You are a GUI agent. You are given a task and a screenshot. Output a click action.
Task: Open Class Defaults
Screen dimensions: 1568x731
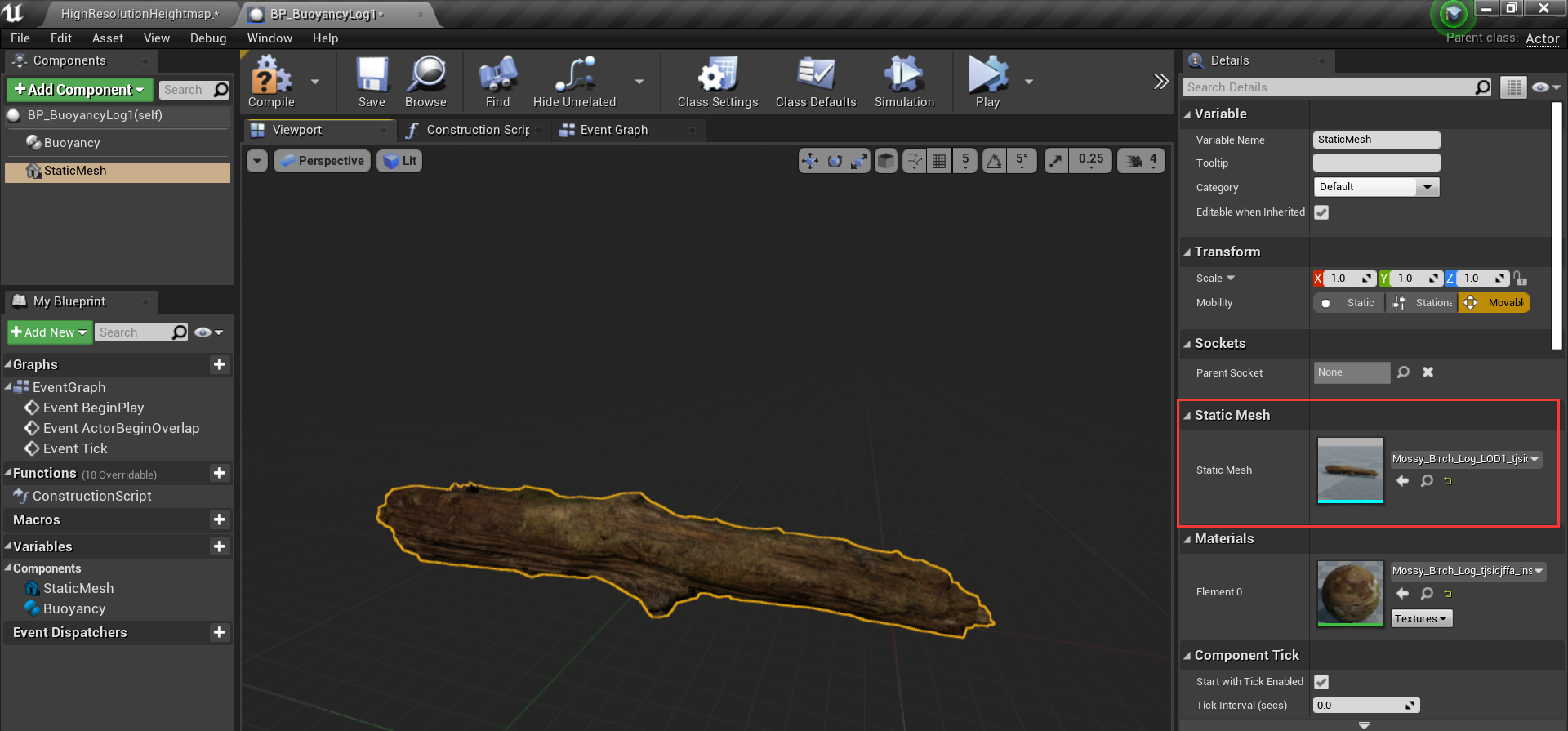coord(816,82)
